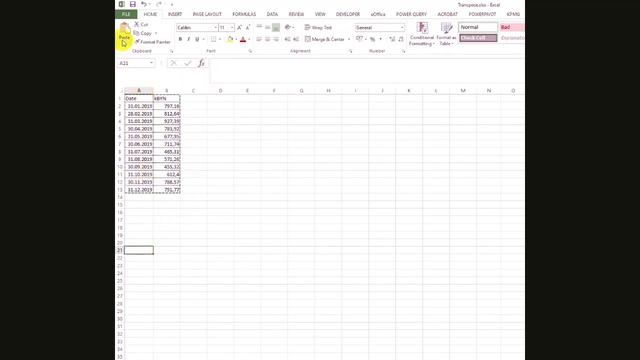This screenshot has height=360, width=640.
Task: Activate the Format Painter brush
Action: tap(152, 42)
